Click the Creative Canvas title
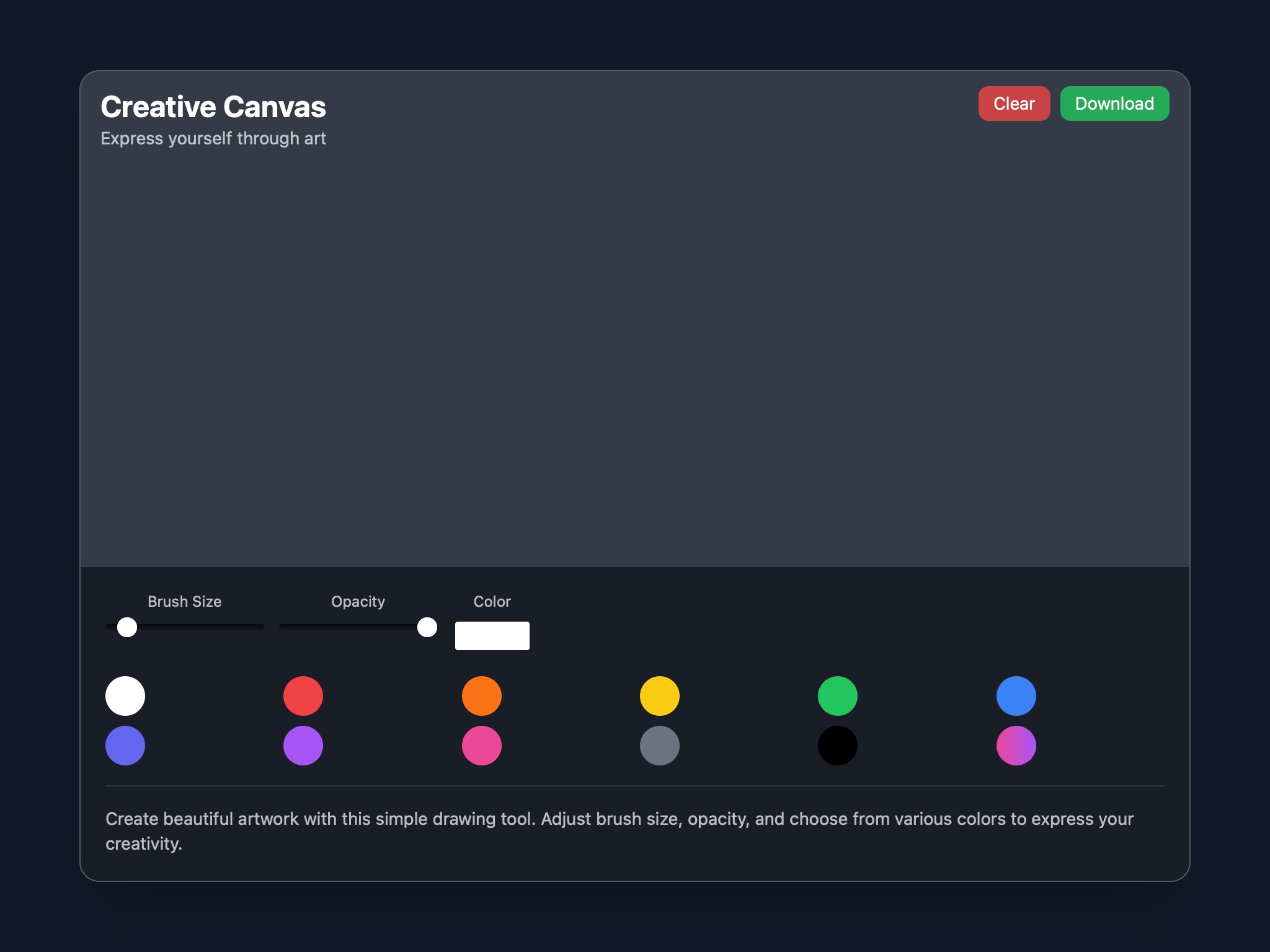The height and width of the screenshot is (952, 1270). click(x=213, y=106)
